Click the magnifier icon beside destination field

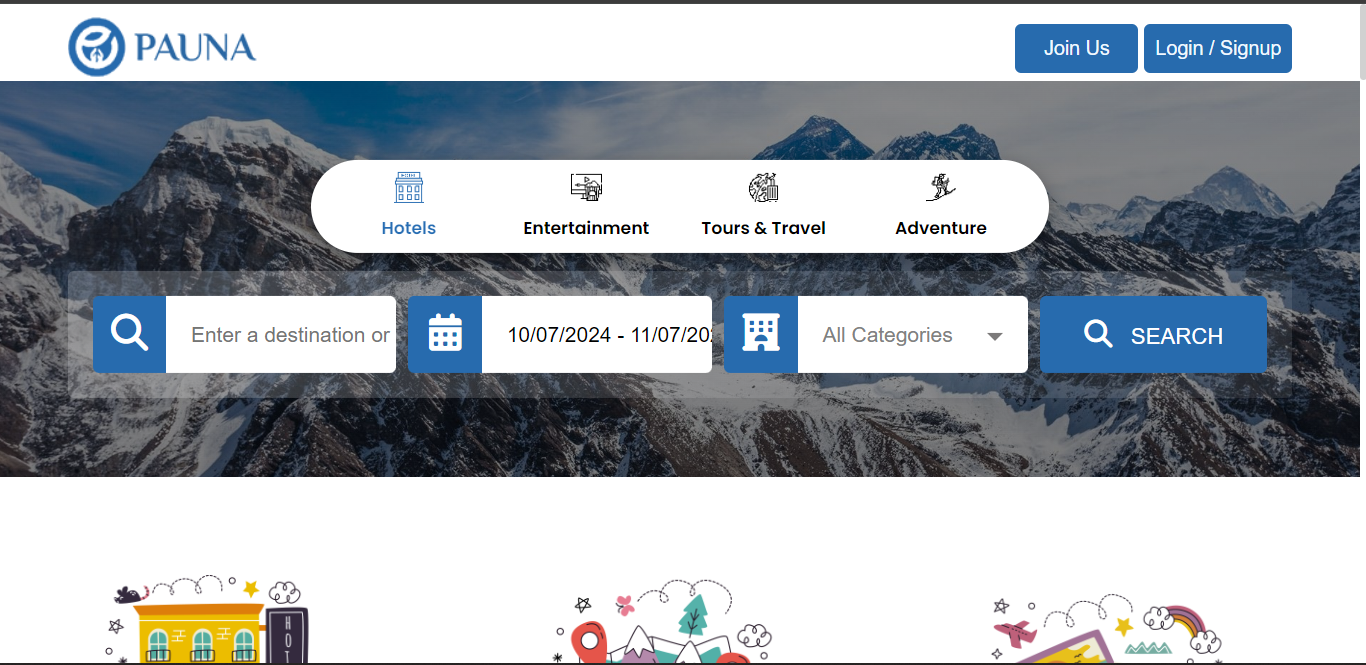(x=130, y=334)
